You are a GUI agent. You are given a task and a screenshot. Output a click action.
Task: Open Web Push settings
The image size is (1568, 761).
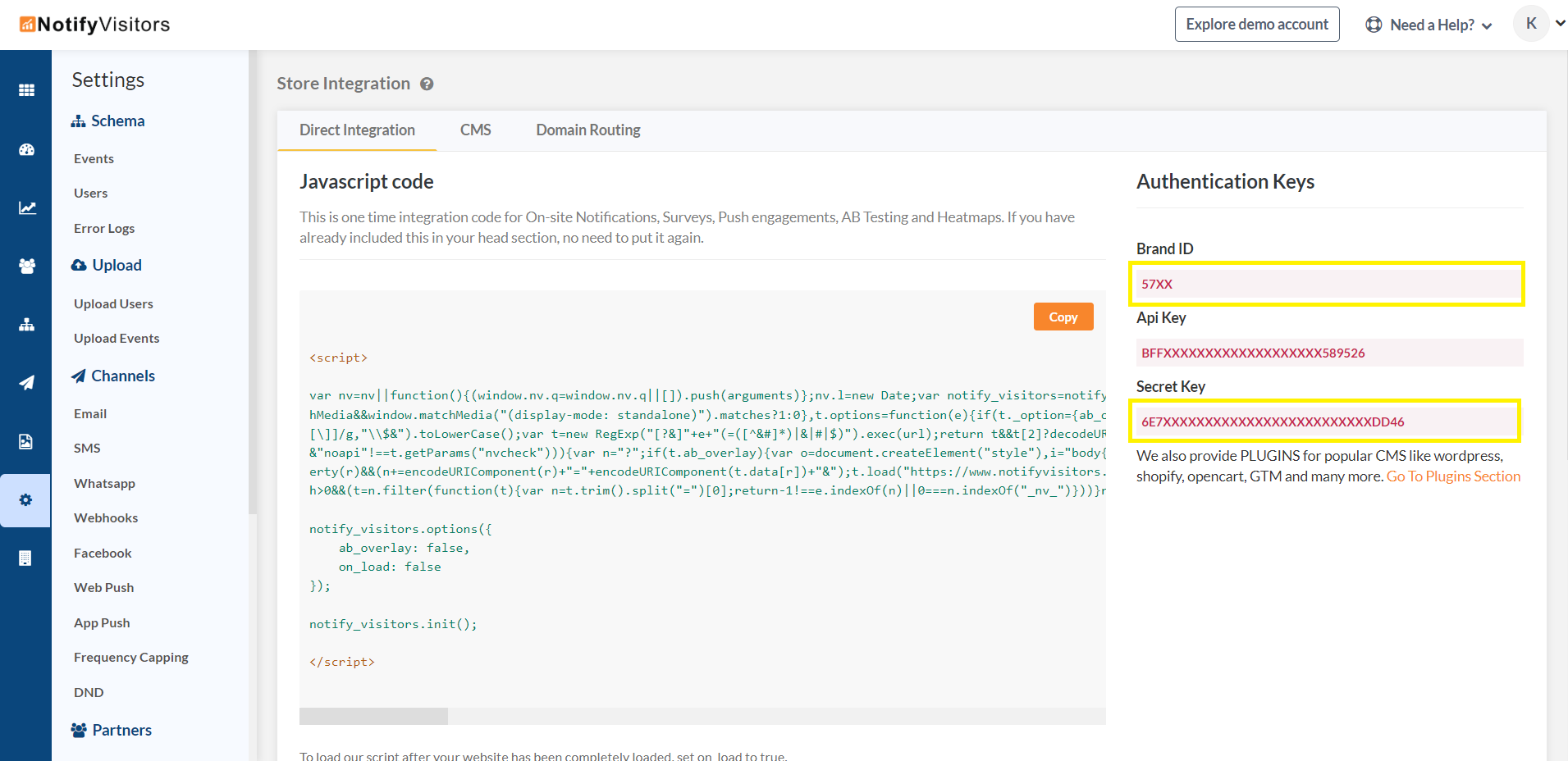tap(103, 588)
